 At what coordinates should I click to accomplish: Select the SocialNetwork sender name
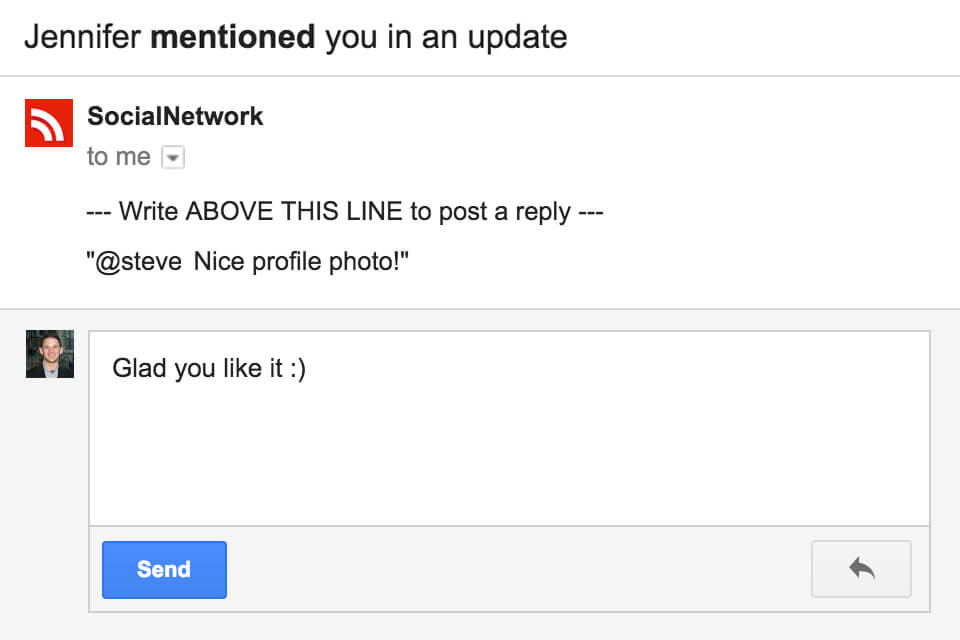(175, 116)
